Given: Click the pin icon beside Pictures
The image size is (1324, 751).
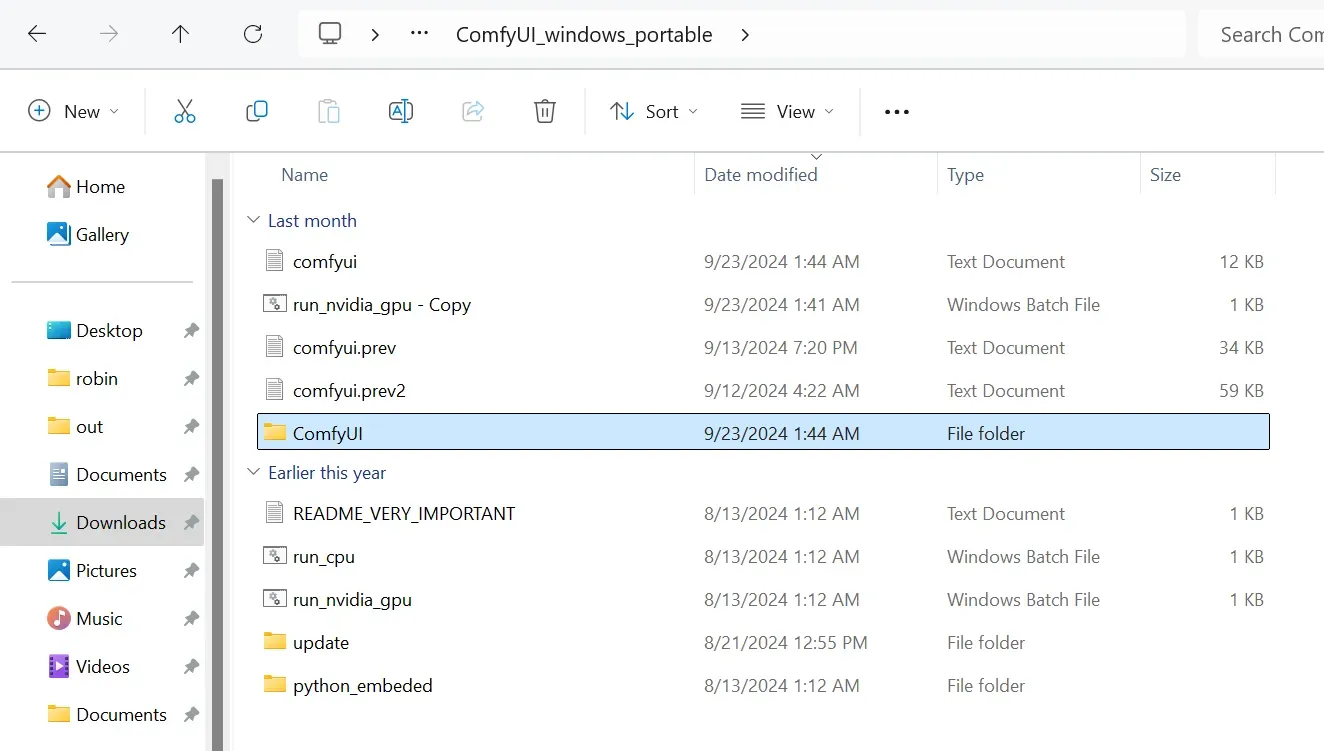Looking at the screenshot, I should [x=190, y=571].
